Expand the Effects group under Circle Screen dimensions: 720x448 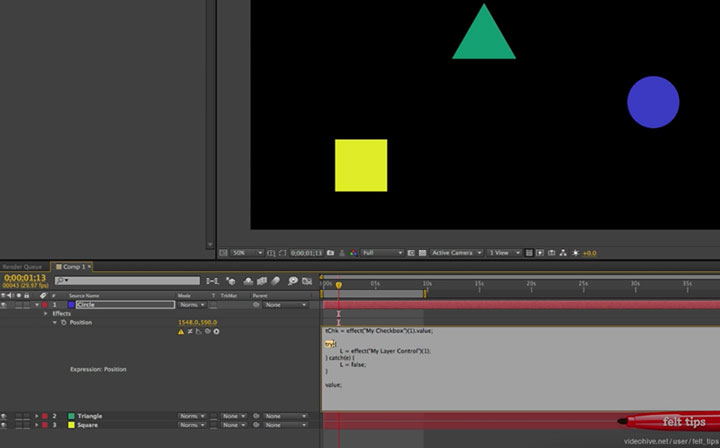(45, 314)
